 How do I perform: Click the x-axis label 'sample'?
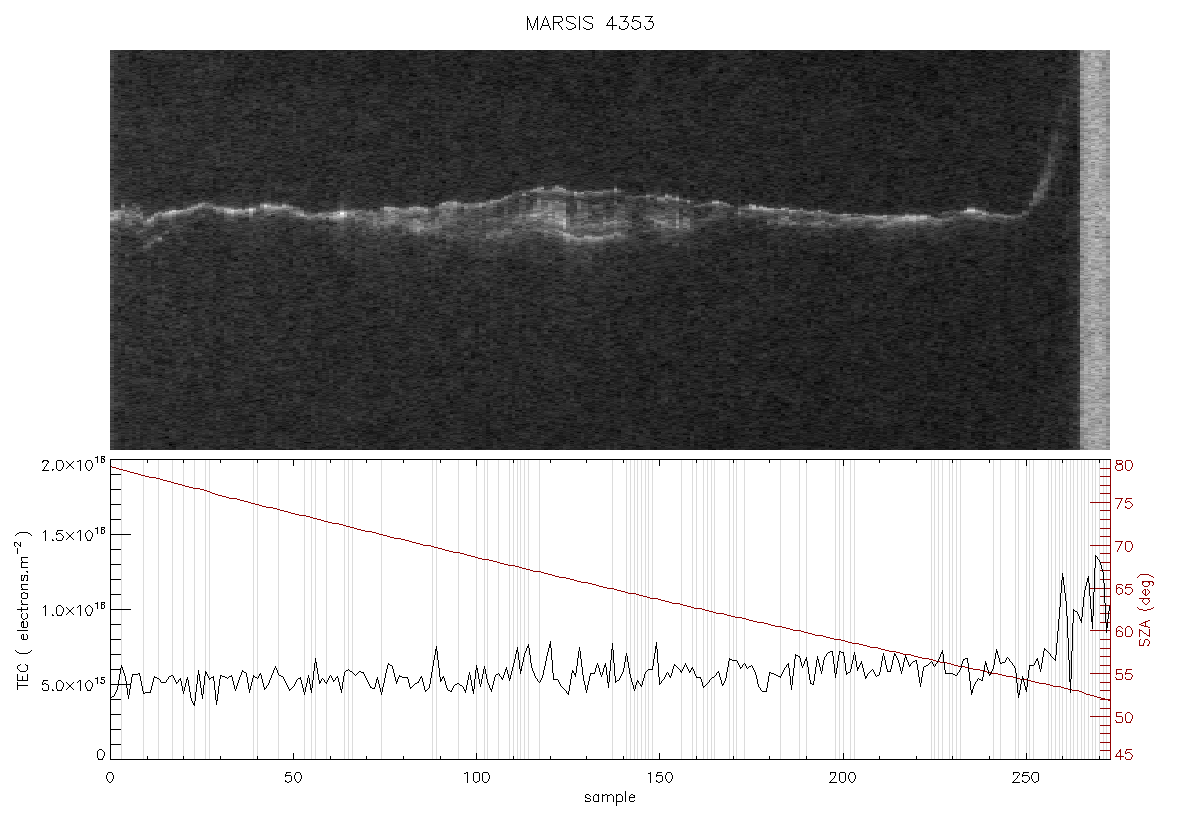(x=610, y=798)
